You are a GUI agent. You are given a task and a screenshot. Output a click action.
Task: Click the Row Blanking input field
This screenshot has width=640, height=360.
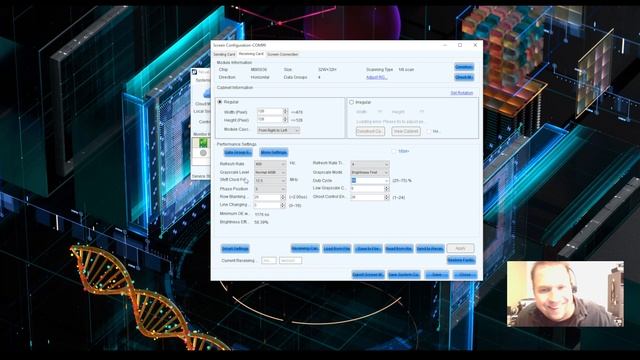267,197
